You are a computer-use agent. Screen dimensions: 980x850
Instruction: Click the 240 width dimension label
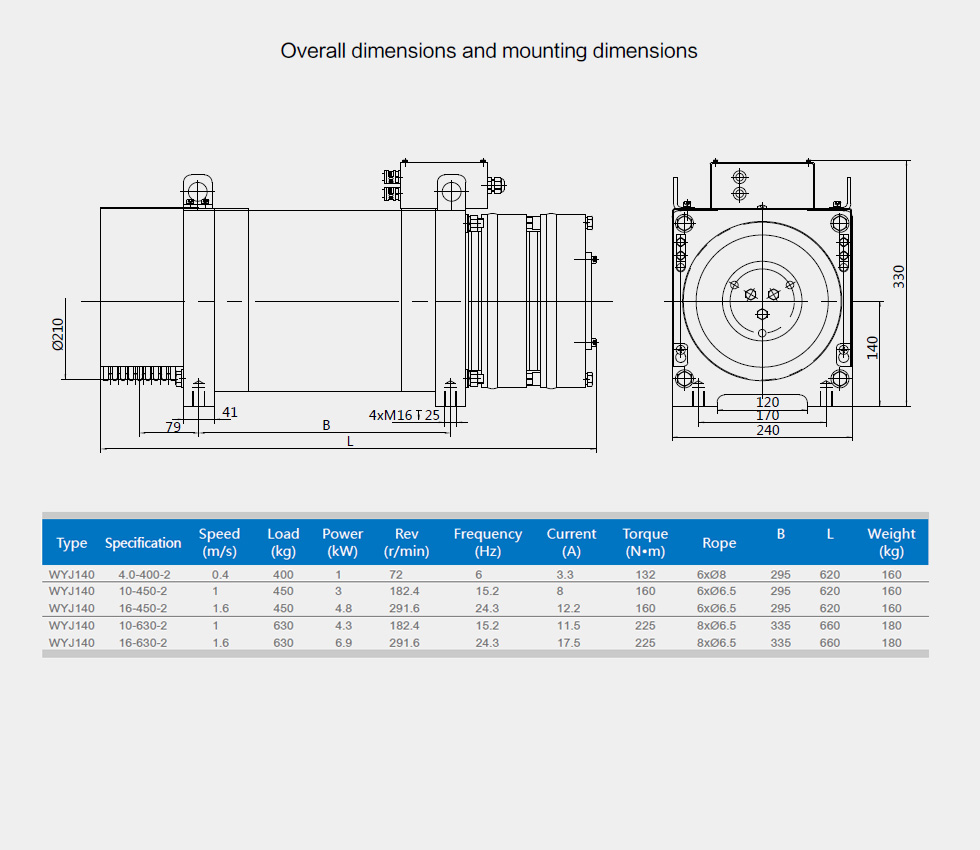[x=768, y=431]
